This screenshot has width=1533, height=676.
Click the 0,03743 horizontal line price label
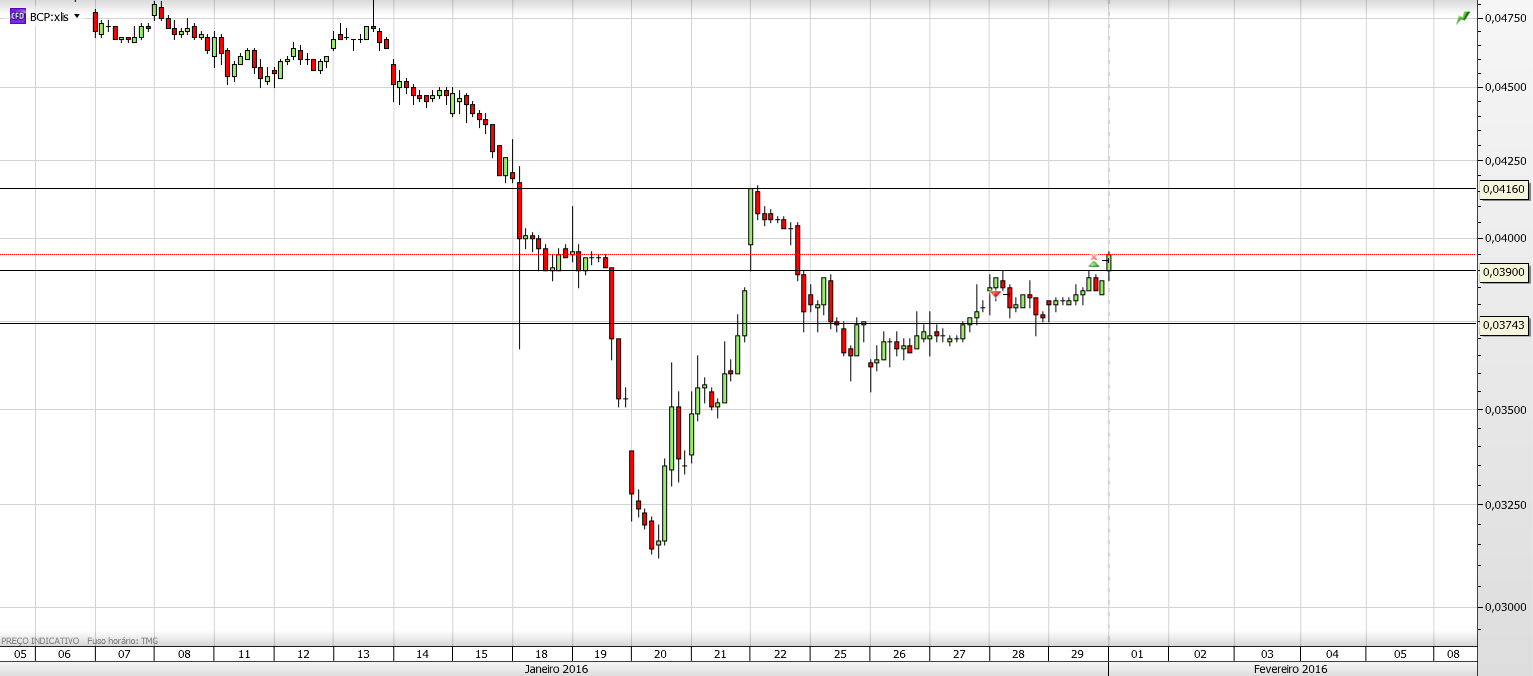coord(1504,325)
